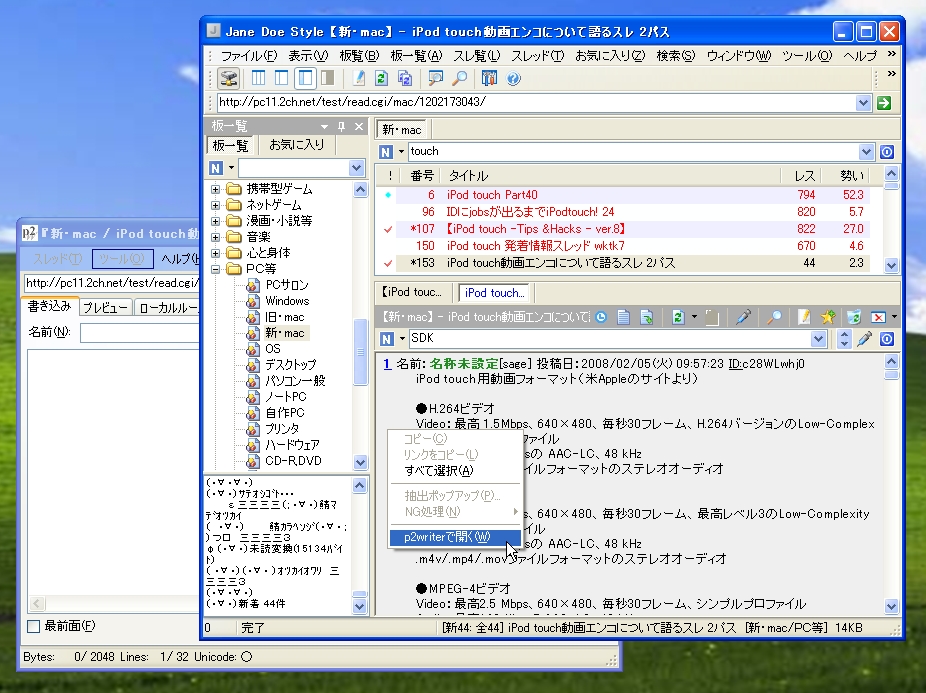926x693 pixels.
Task: Click the blue help question mark icon
Action: 513,79
